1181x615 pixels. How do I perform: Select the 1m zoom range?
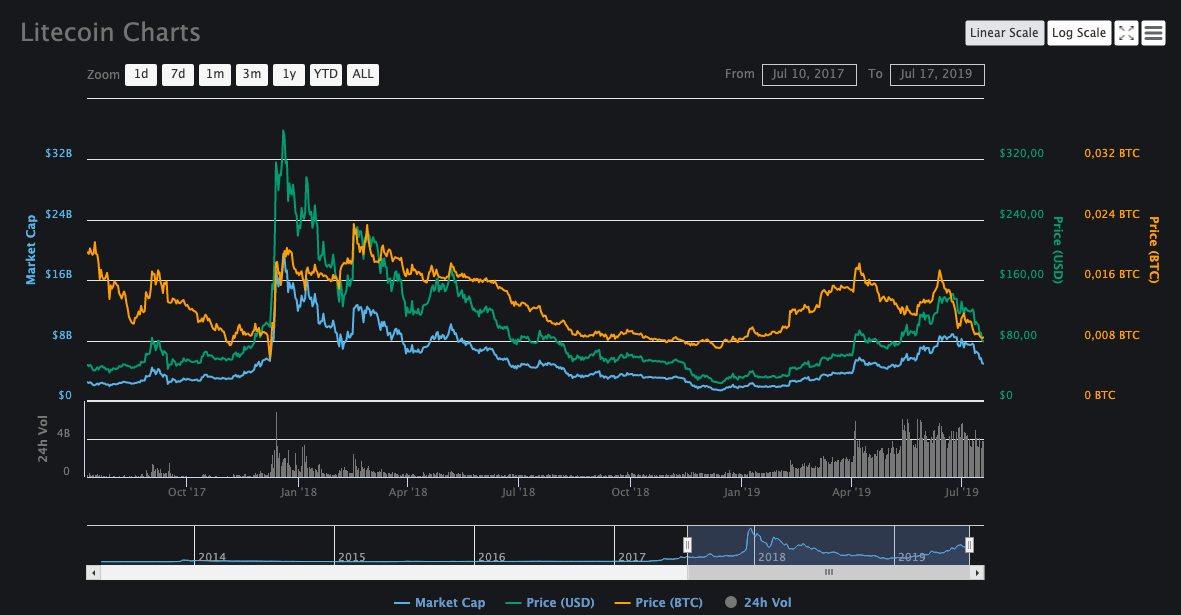coord(215,74)
